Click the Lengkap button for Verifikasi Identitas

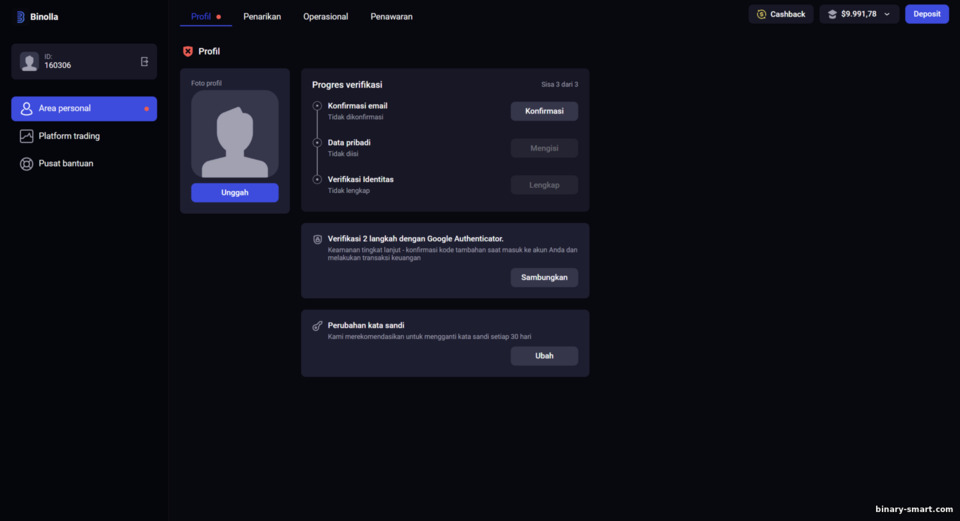pyautogui.click(x=544, y=185)
